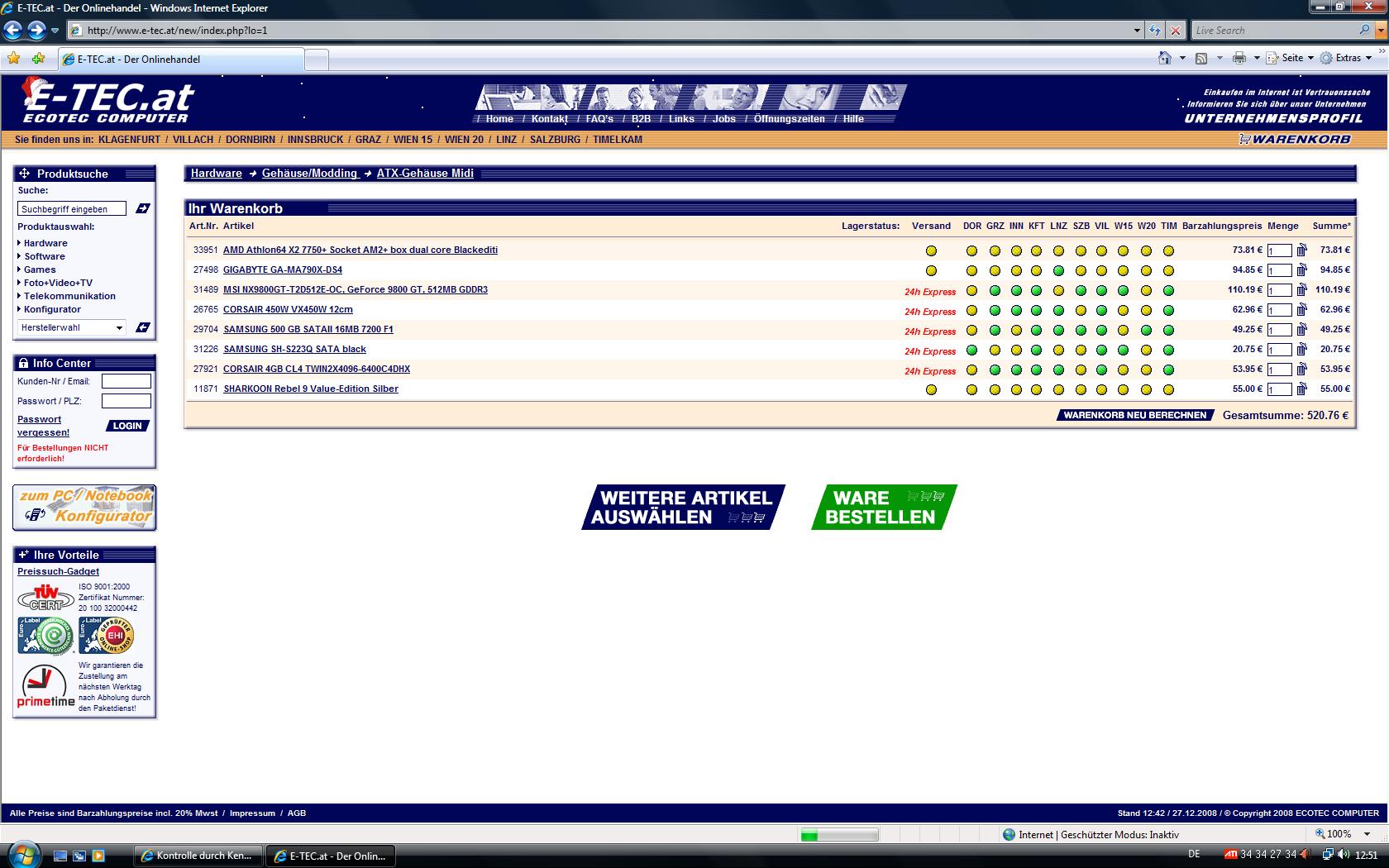Switch to Kontrolle durch Ken taskbar window
Image resolution: width=1389 pixels, height=868 pixels.
[x=198, y=856]
